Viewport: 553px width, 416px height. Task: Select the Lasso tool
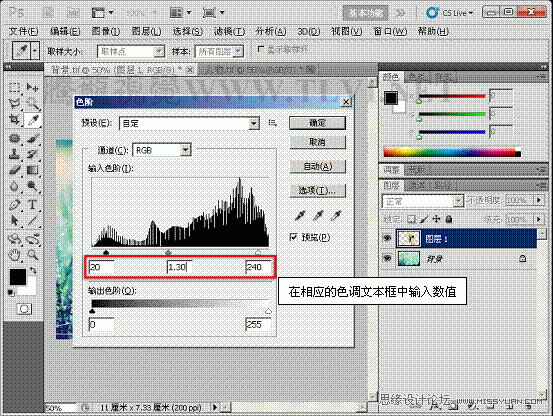tap(14, 103)
